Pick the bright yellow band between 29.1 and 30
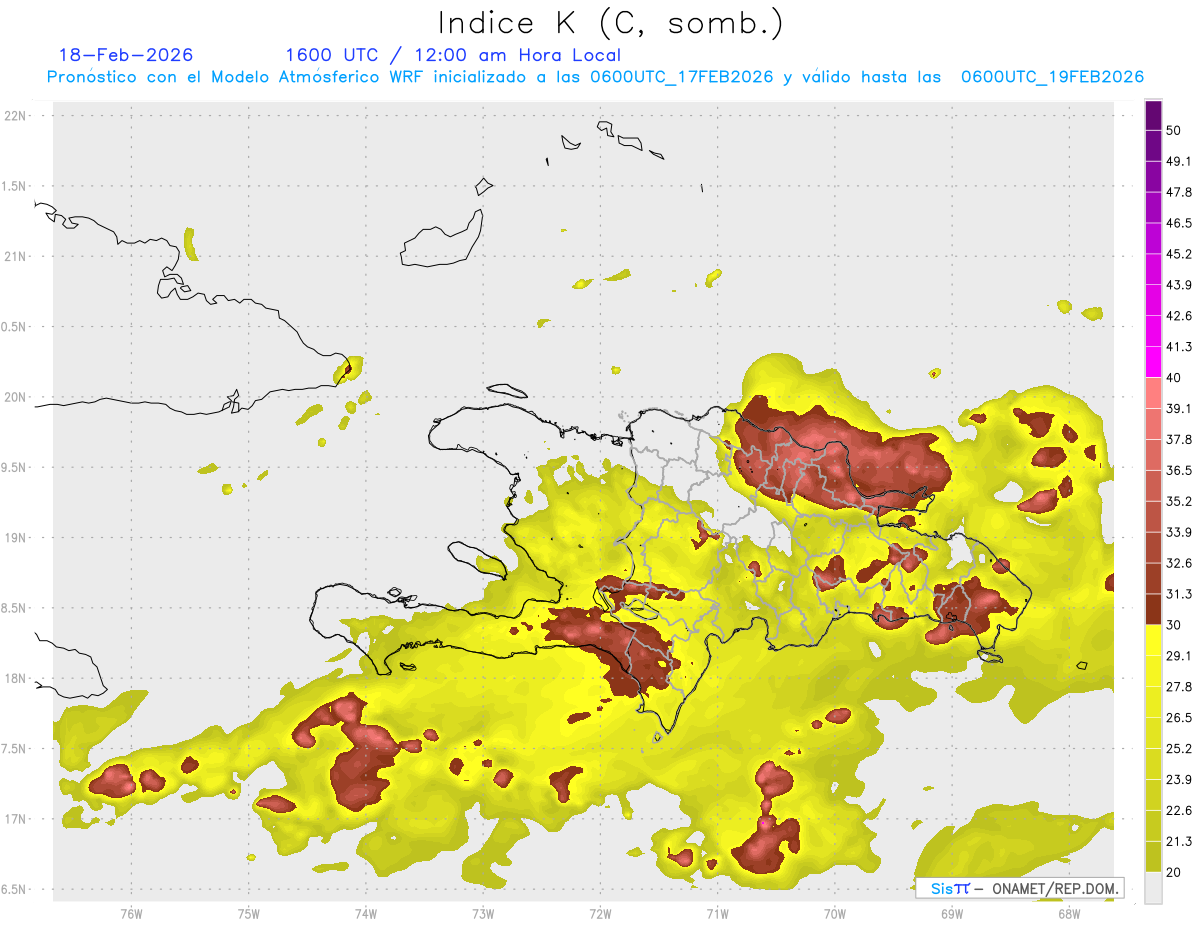The image size is (1200, 927). tap(1153, 640)
